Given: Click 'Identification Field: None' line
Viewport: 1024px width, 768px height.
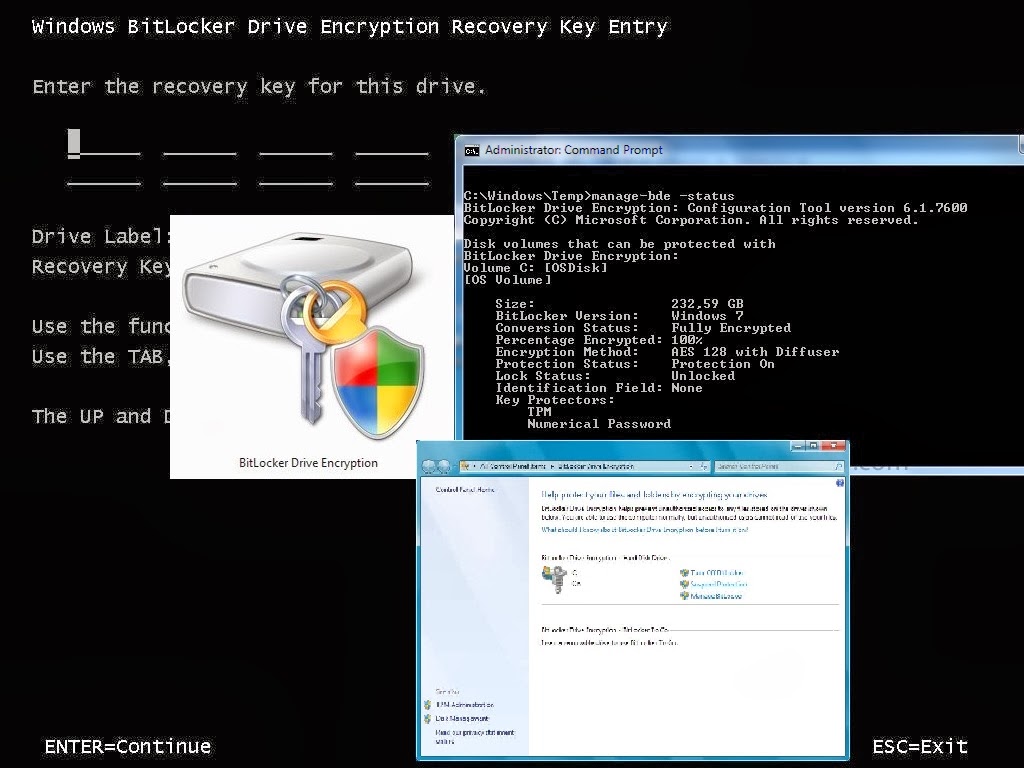Looking at the screenshot, I should [x=599, y=388].
